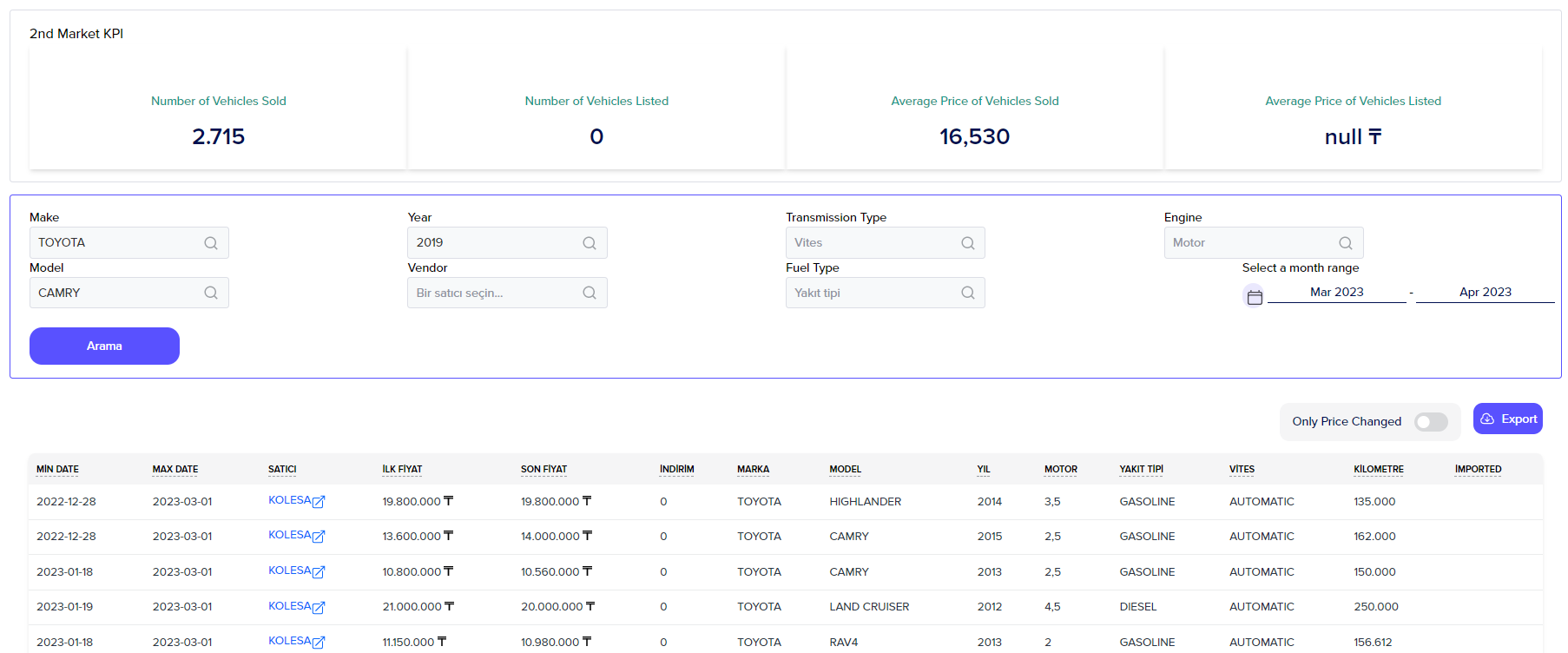Click the VİTES column header
The width and height of the screenshot is (1568, 653).
coord(1242,470)
